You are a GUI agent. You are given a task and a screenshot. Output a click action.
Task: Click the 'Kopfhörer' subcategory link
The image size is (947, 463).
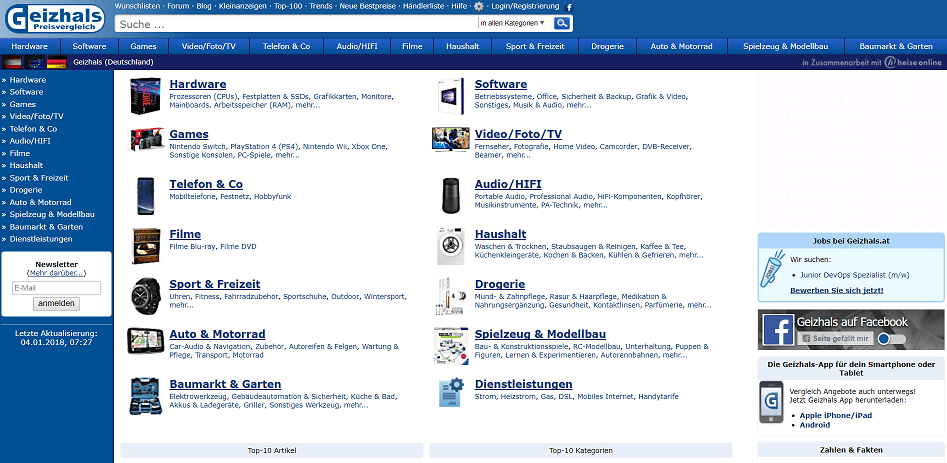[x=684, y=197]
